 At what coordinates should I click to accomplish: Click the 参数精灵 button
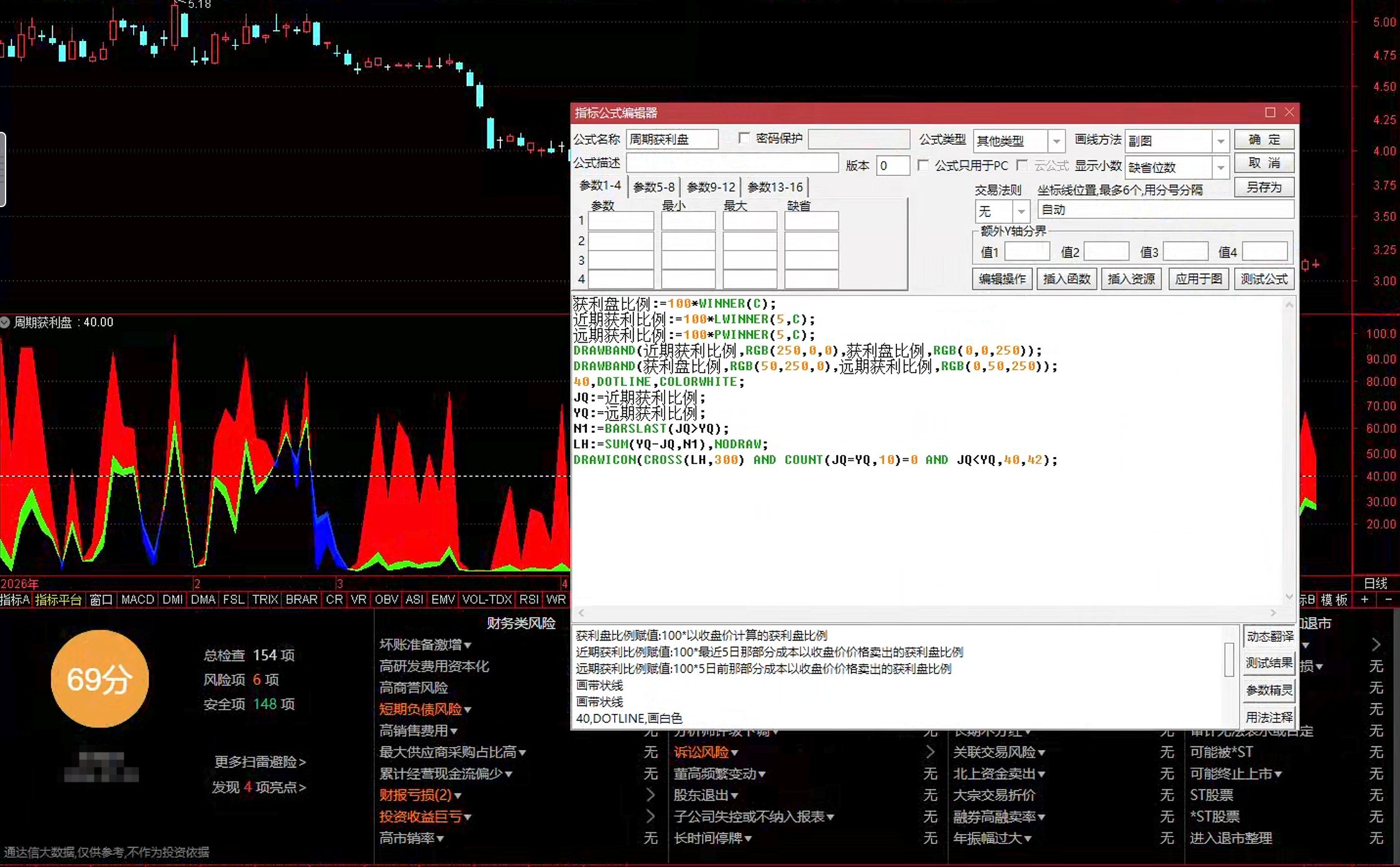tap(1269, 690)
